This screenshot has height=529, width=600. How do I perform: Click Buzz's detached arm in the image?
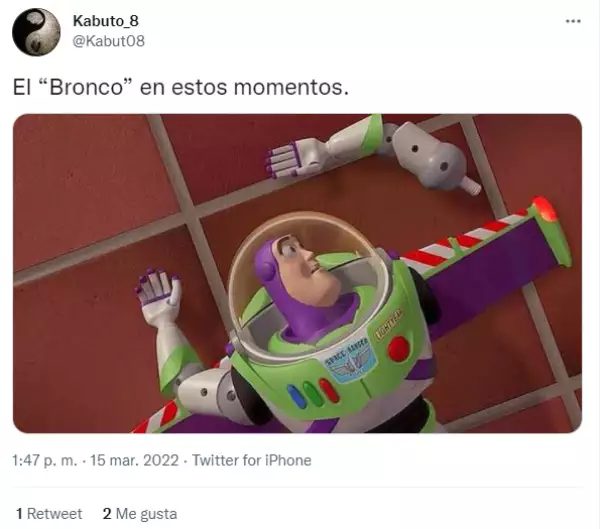pos(373,153)
